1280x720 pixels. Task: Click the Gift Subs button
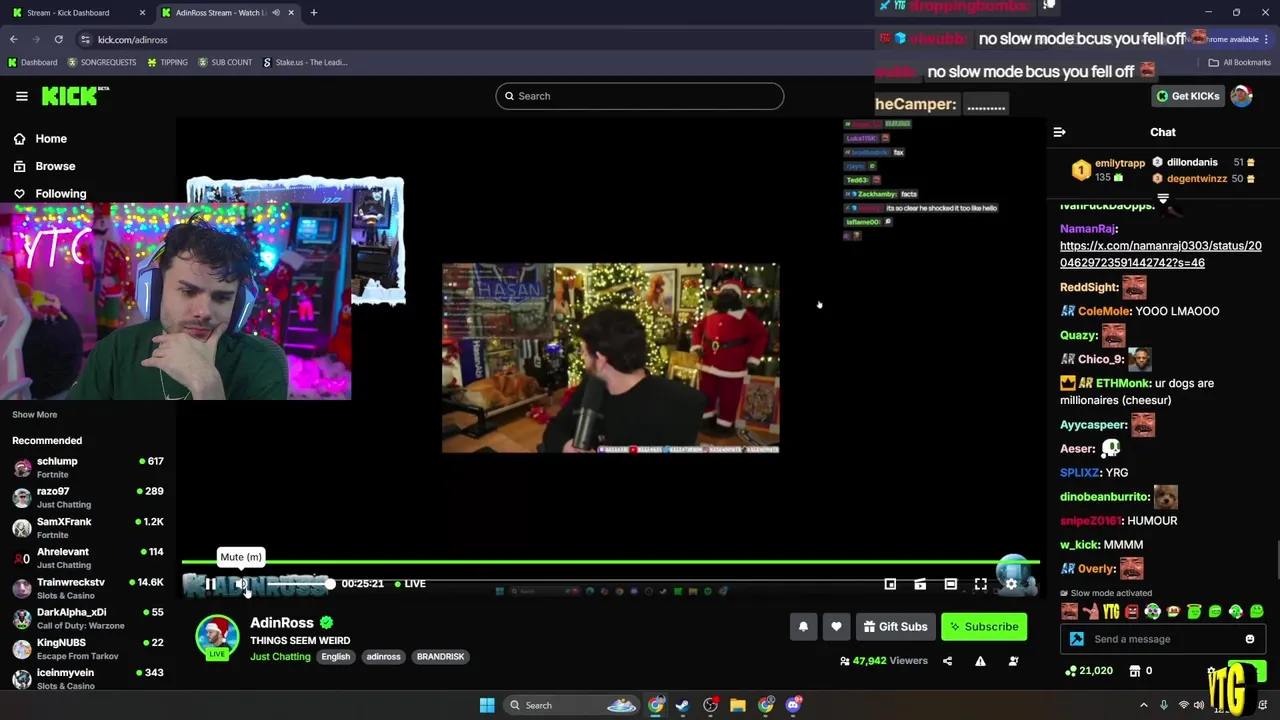(895, 627)
